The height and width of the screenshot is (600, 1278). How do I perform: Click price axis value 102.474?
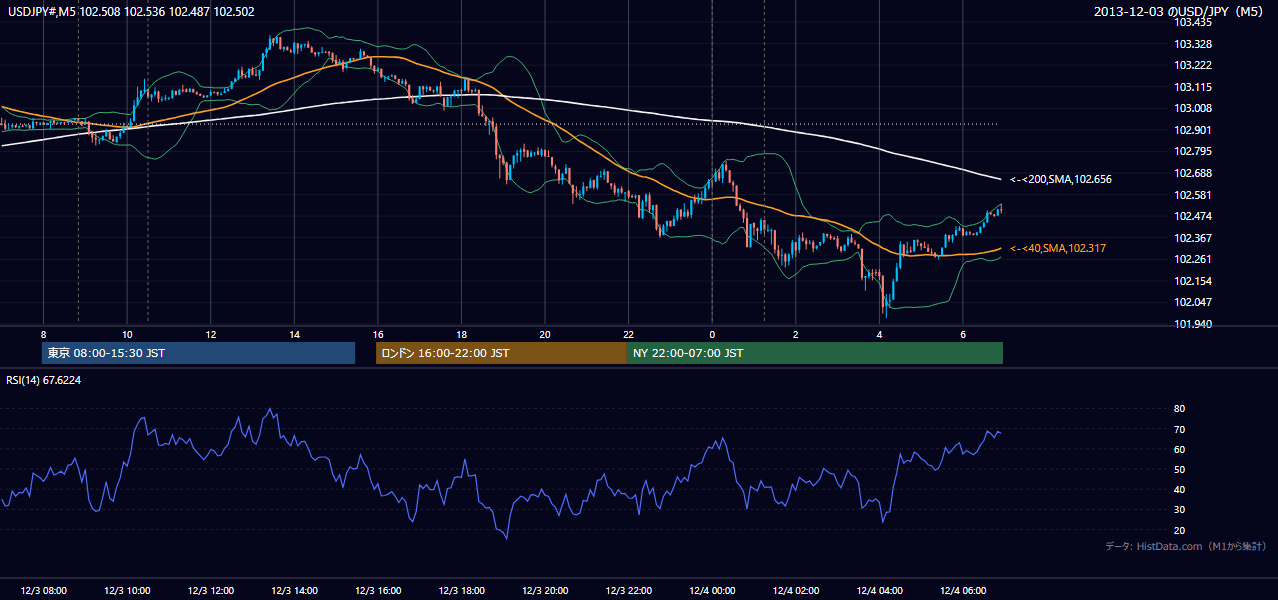point(1193,216)
